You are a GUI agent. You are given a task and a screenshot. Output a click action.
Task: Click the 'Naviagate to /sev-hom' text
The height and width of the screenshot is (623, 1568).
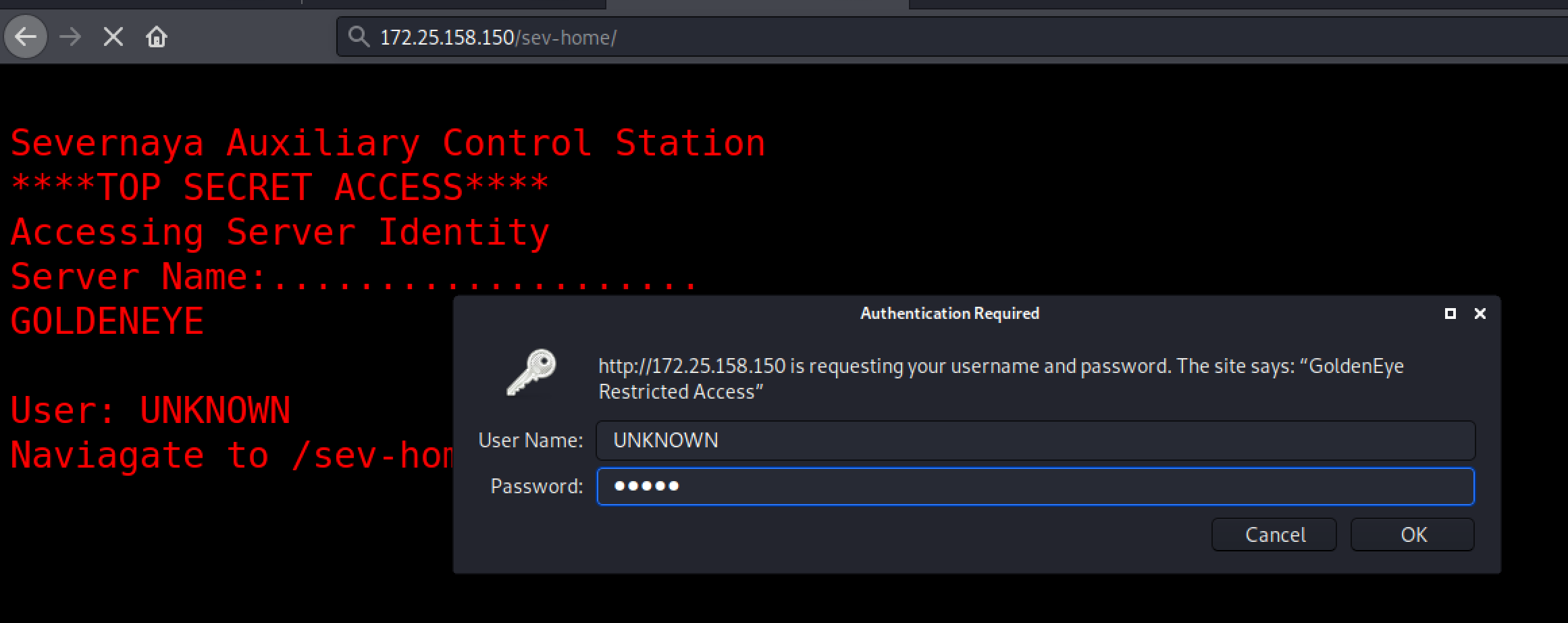(232, 455)
